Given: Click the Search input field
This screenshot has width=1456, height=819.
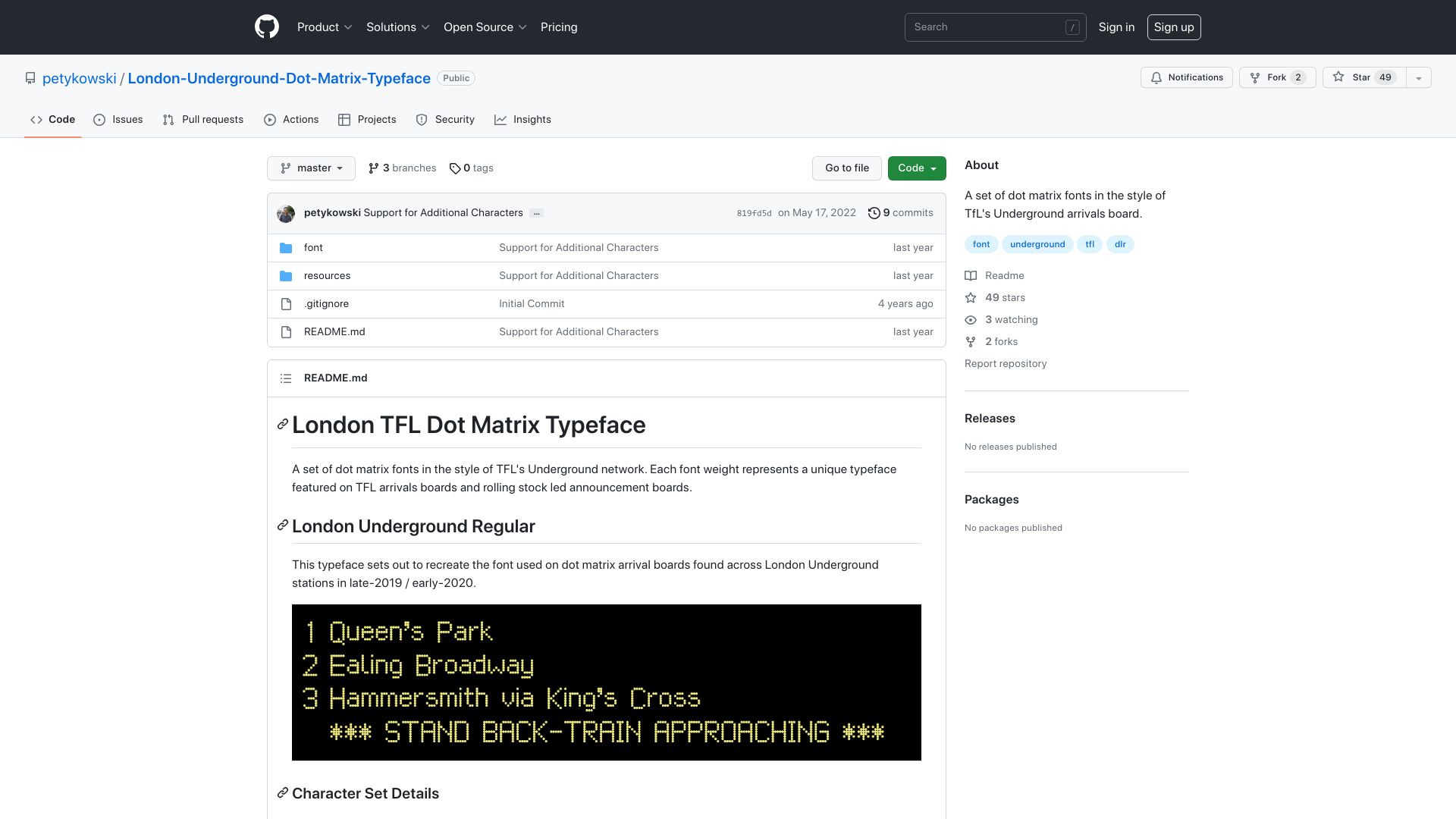Looking at the screenshot, I should click(995, 27).
